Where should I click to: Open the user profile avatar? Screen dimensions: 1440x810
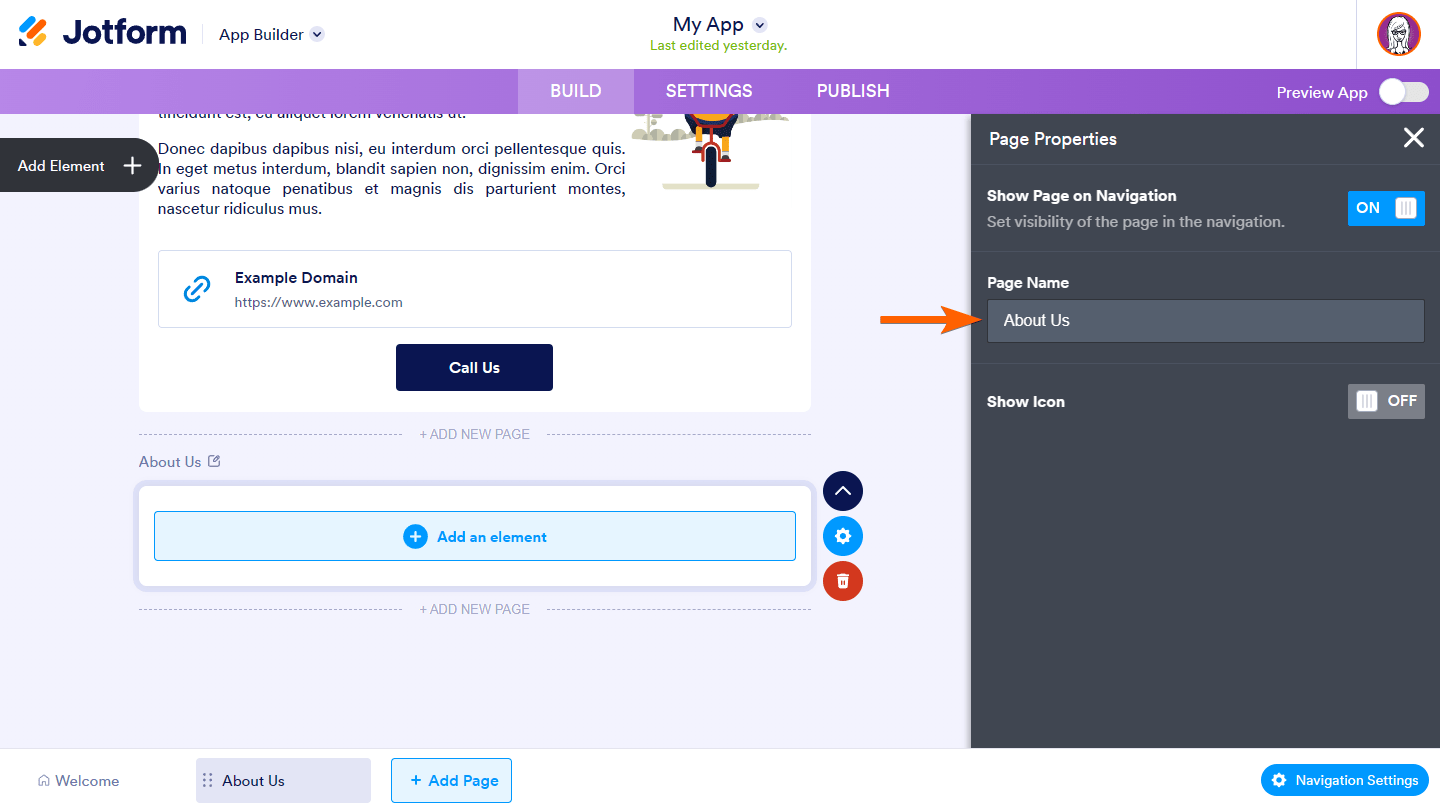(x=1398, y=34)
